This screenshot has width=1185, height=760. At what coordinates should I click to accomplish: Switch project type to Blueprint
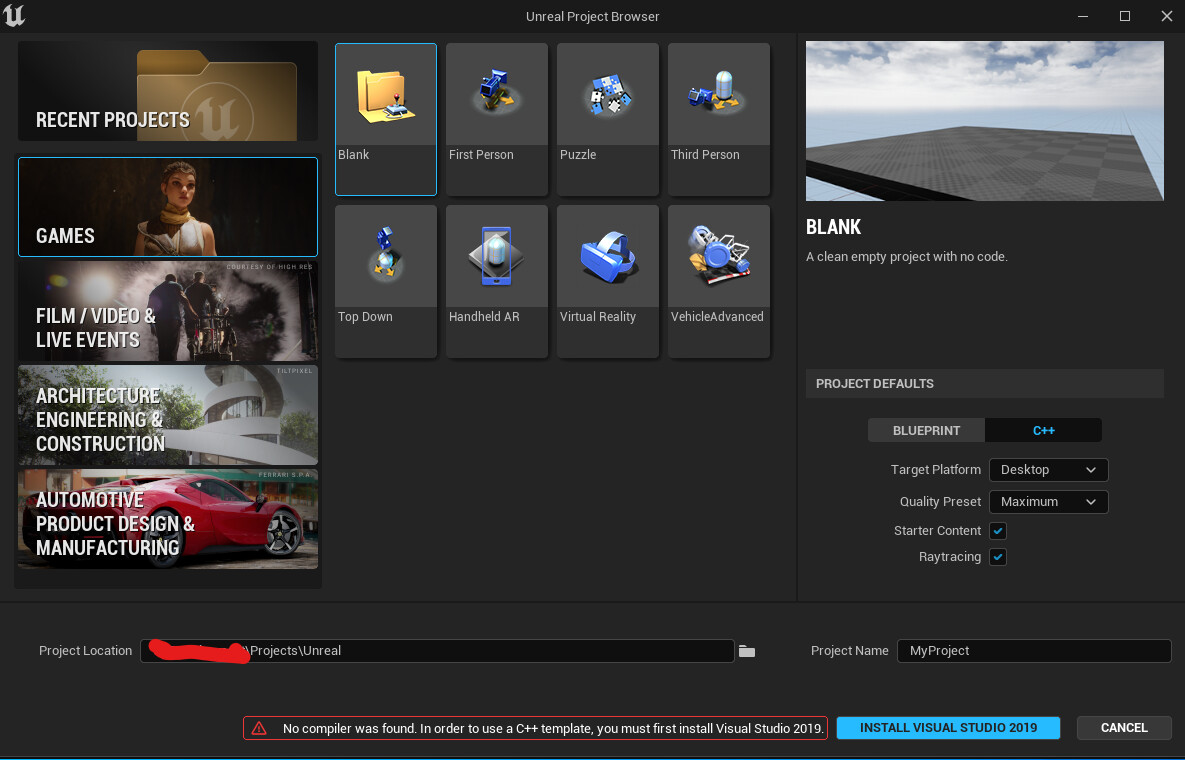[x=926, y=430]
